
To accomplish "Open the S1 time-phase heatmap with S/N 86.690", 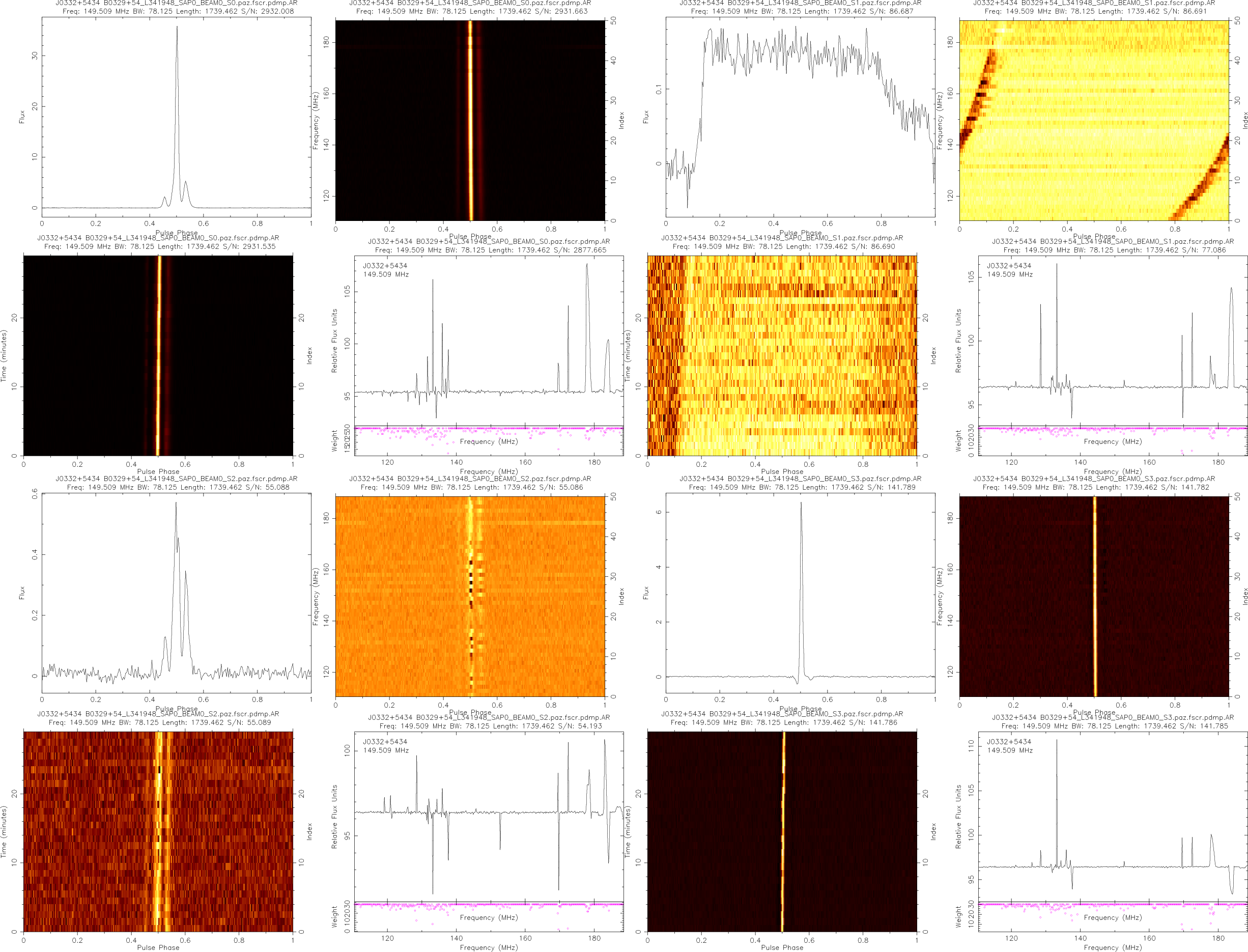I will coord(782,355).
